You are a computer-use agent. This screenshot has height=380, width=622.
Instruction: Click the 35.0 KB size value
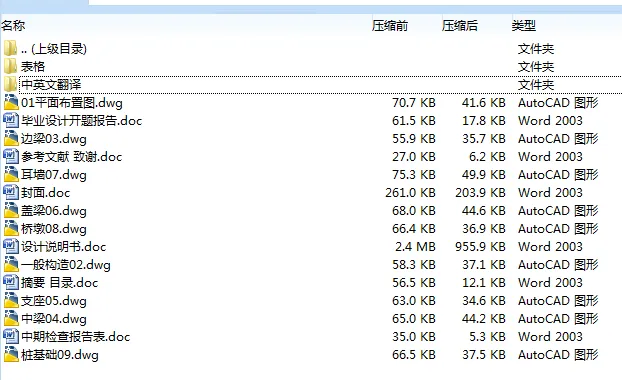[x=414, y=337]
